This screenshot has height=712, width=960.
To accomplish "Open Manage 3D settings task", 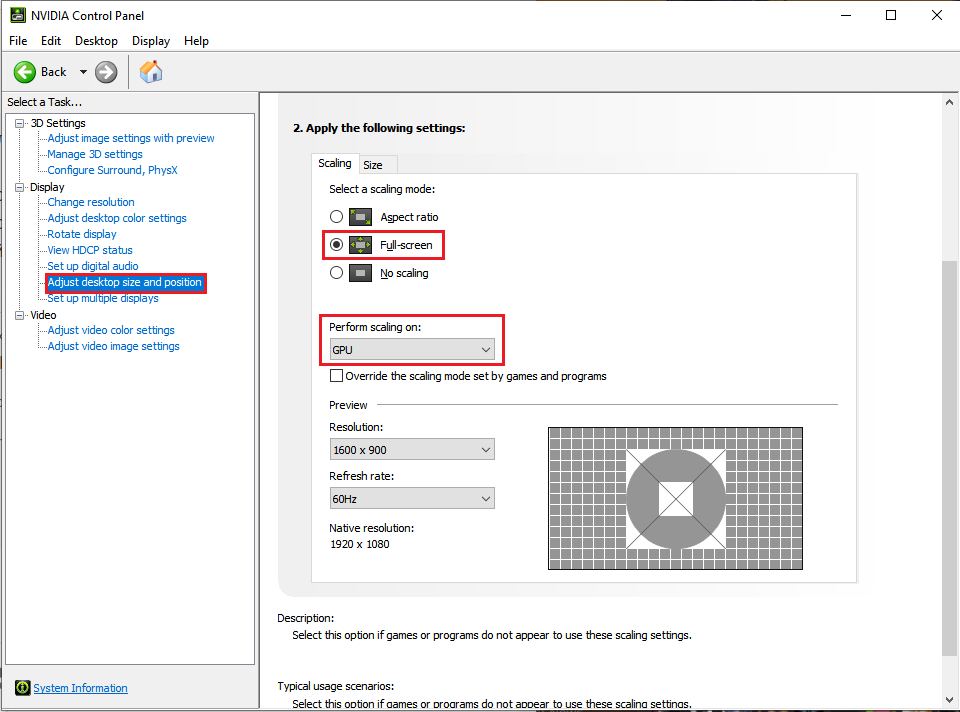I will click(95, 154).
